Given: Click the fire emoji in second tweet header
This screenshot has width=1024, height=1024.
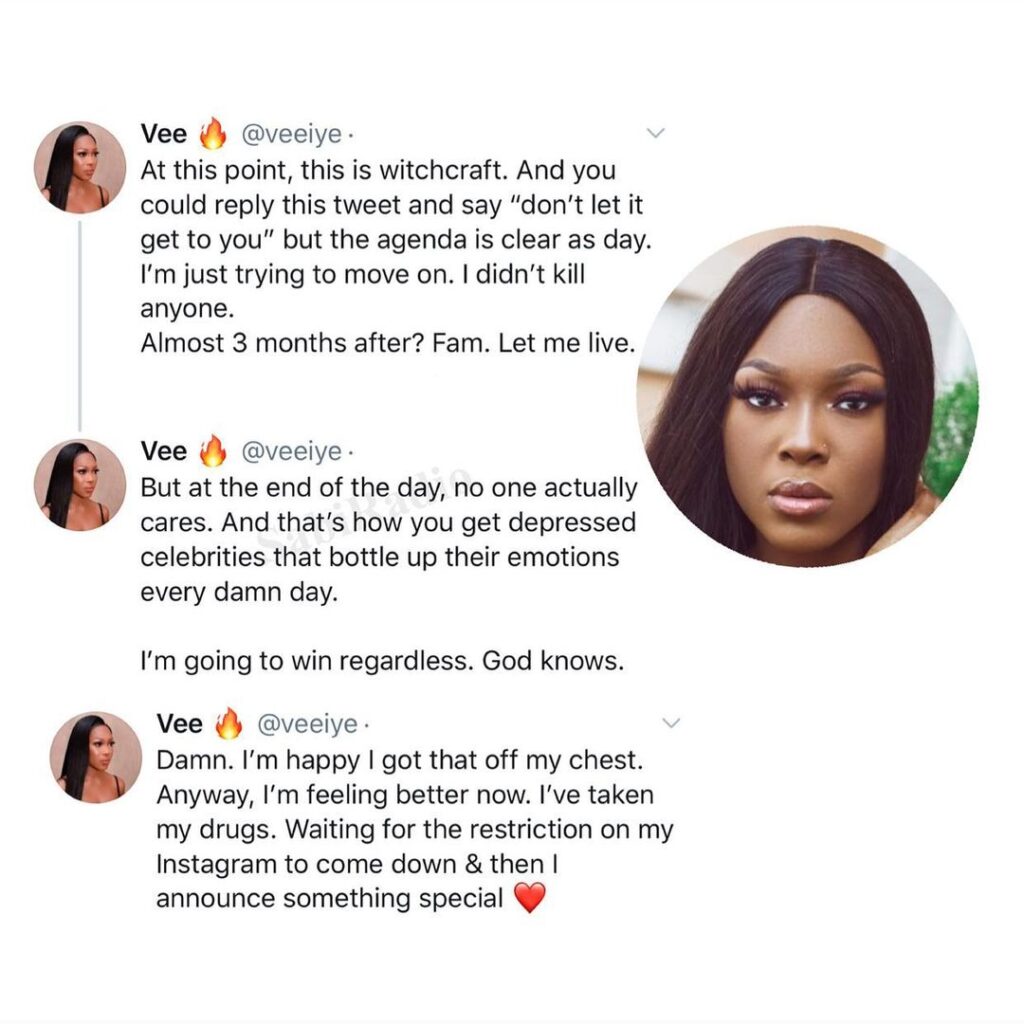Looking at the screenshot, I should pyautogui.click(x=213, y=451).
